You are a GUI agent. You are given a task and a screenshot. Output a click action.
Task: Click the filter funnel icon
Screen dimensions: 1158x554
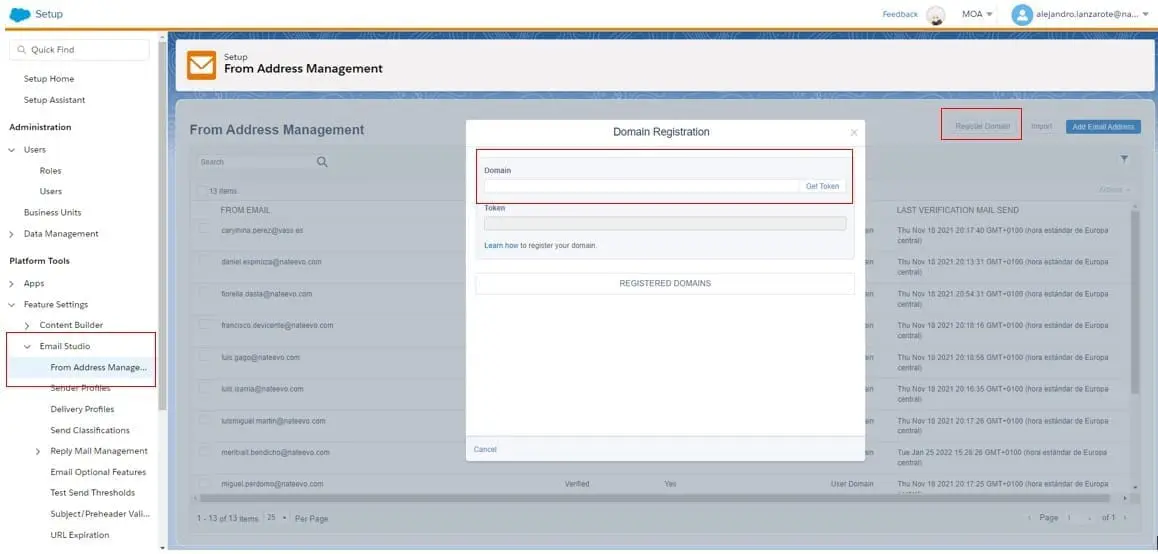pyautogui.click(x=1124, y=159)
